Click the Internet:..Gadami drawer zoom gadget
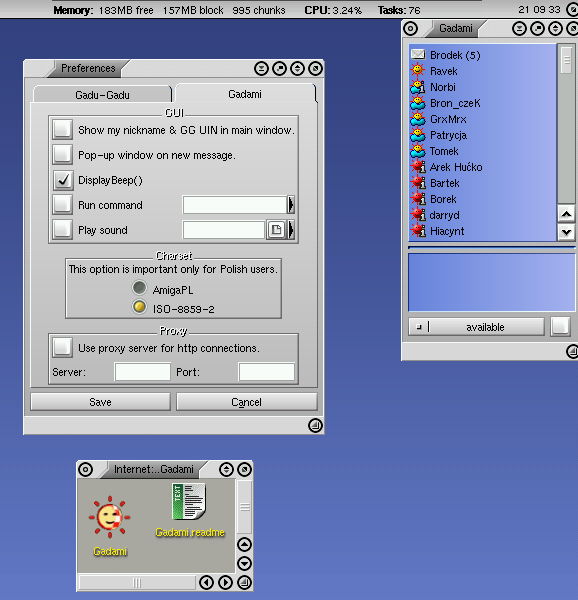The image size is (578, 600). click(226, 469)
